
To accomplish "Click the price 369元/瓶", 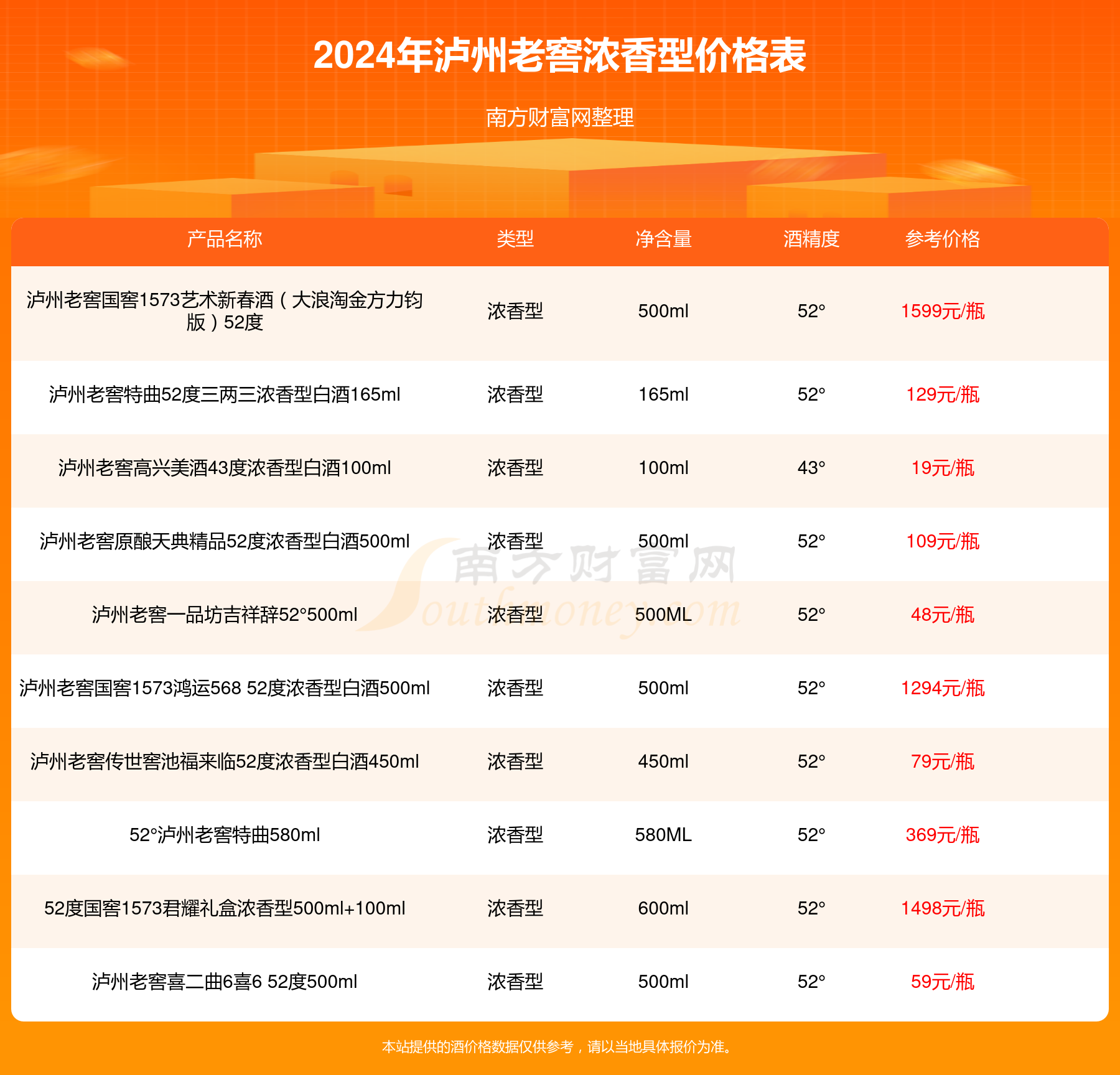I will click(943, 835).
